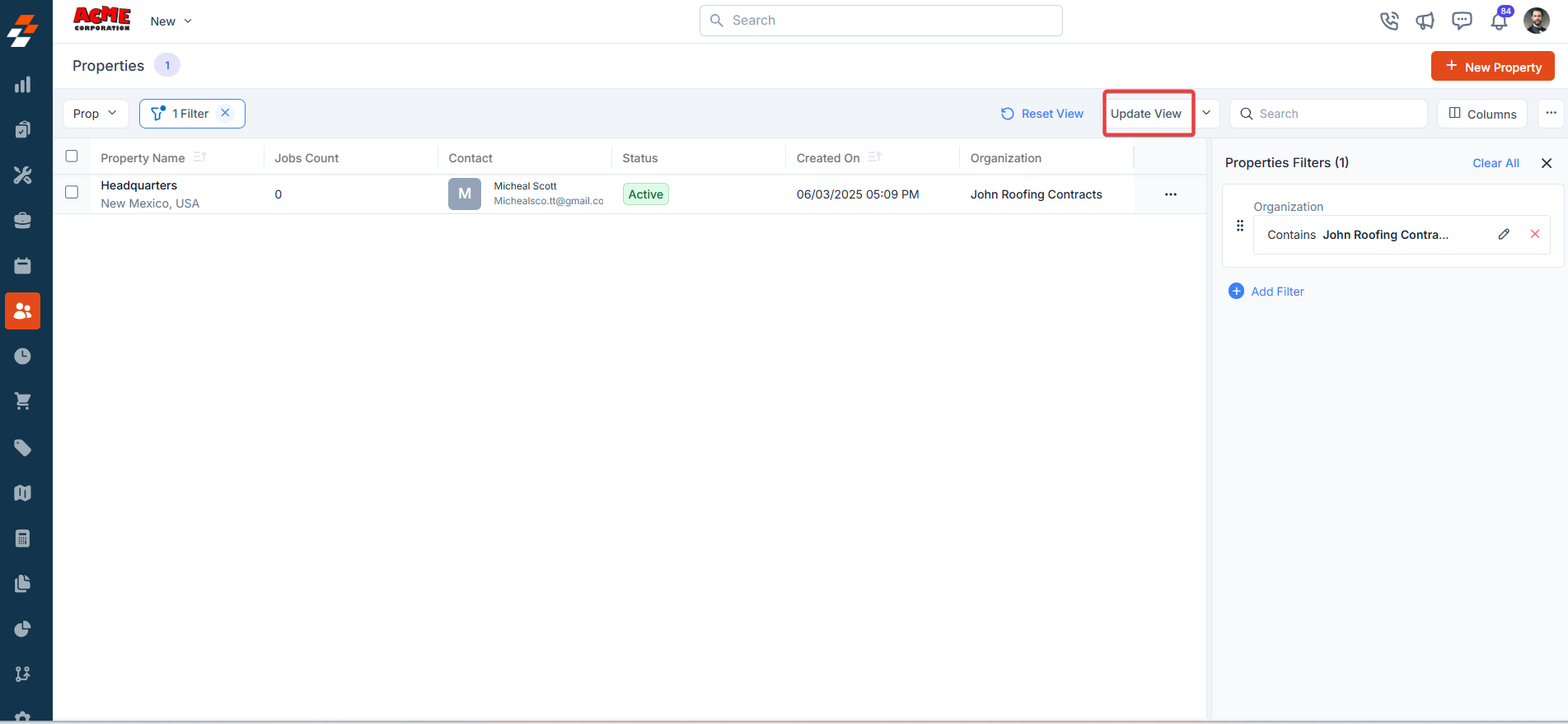Sort by Created On column icon
Viewport: 1568px width, 724px height.
[875, 156]
